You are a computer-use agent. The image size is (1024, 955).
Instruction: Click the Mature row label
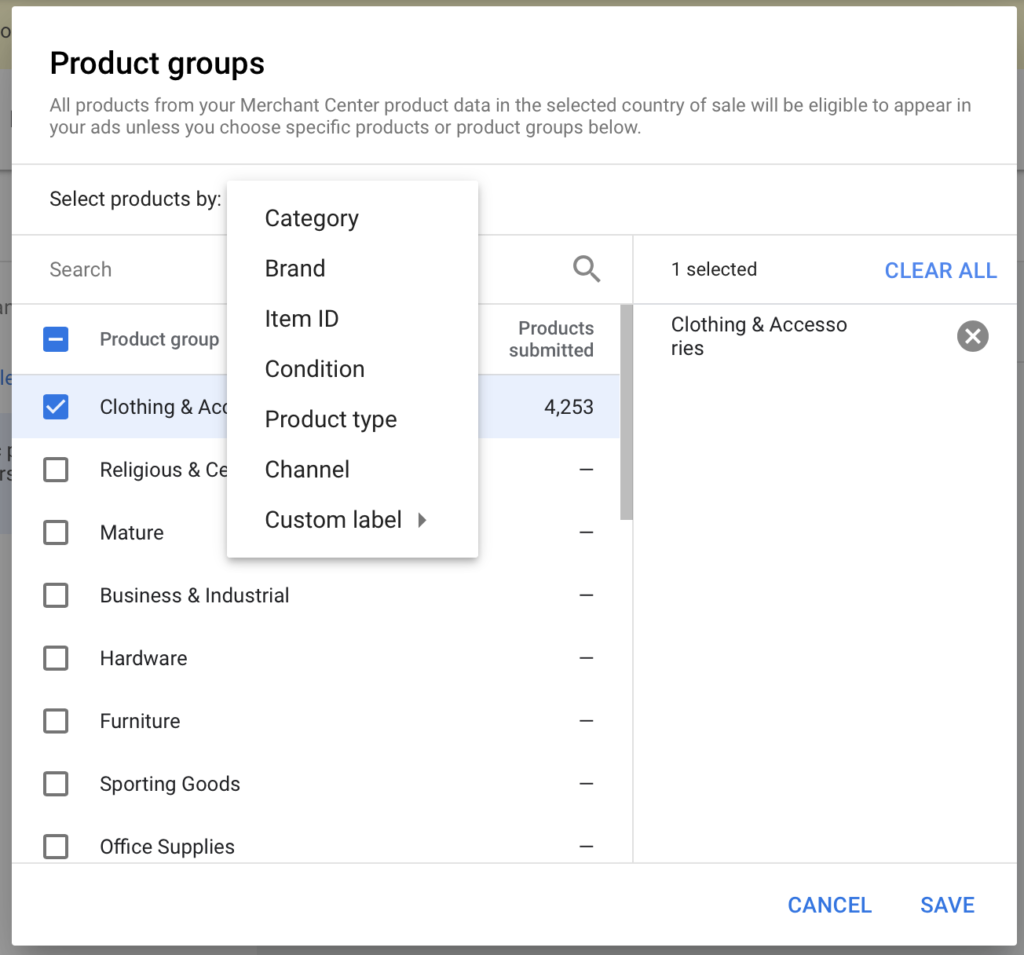[132, 532]
